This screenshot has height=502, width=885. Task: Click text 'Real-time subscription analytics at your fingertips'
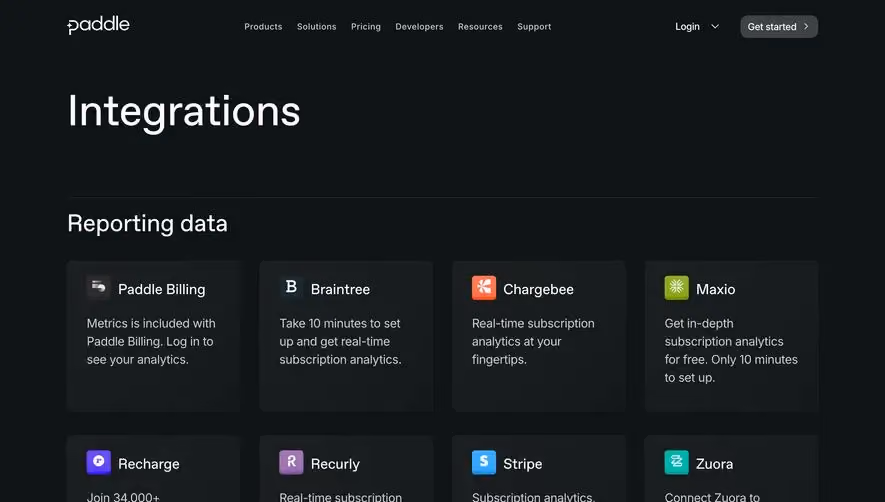click(533, 341)
